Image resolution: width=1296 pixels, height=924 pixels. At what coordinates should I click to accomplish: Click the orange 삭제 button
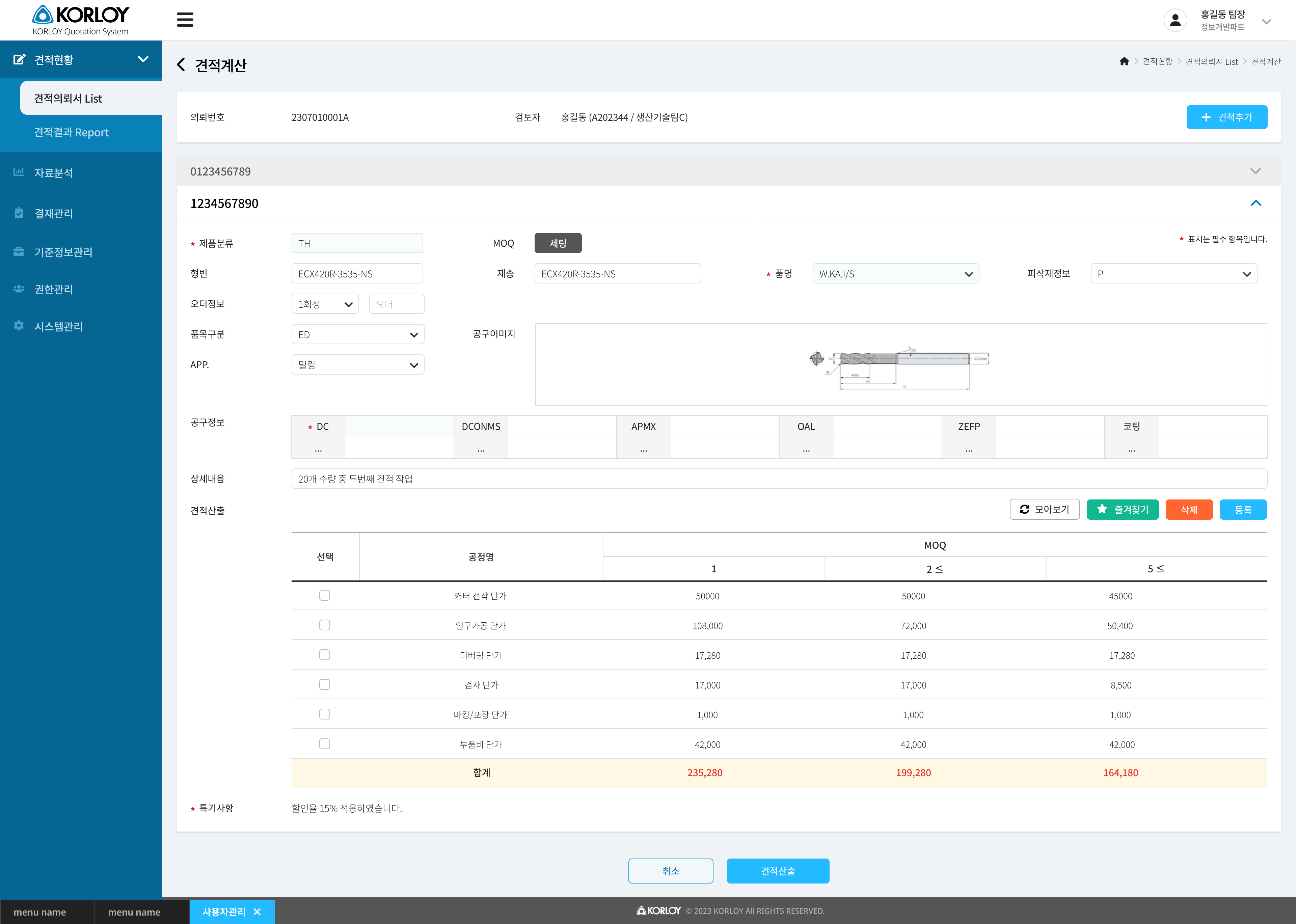pyautogui.click(x=1189, y=509)
